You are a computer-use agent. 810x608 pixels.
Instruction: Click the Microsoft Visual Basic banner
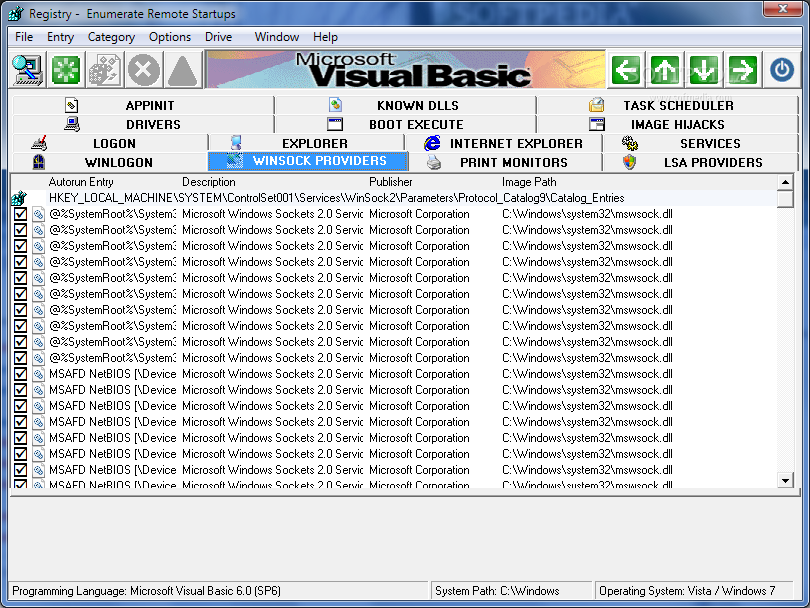pyautogui.click(x=406, y=70)
